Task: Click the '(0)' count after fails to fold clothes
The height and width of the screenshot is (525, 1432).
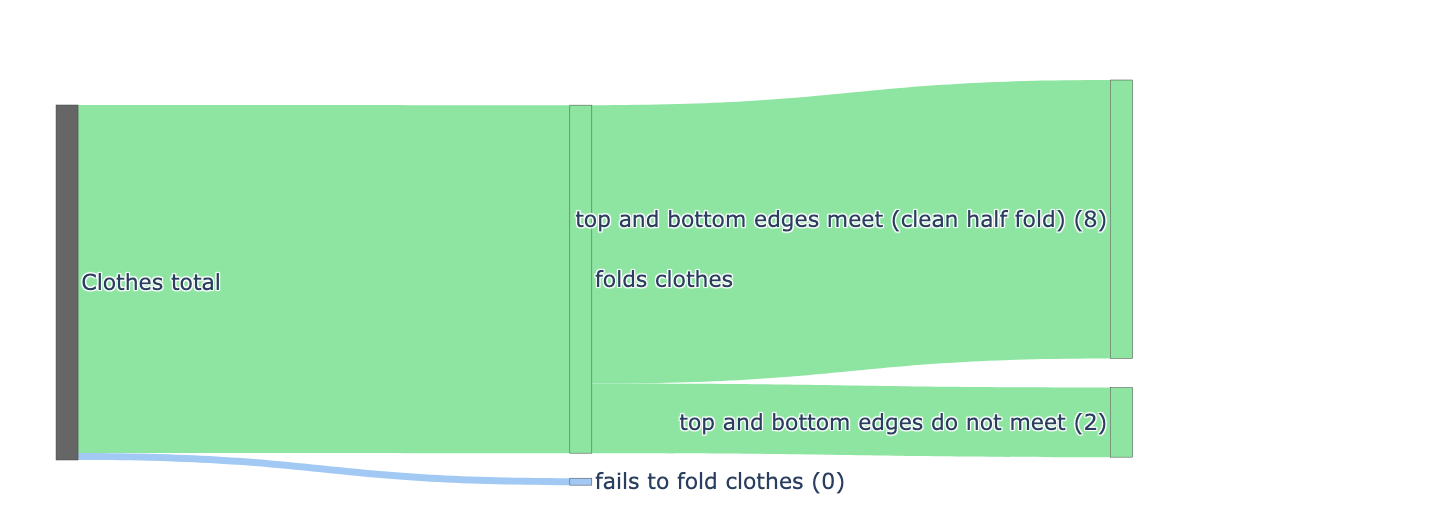Action: (828, 482)
